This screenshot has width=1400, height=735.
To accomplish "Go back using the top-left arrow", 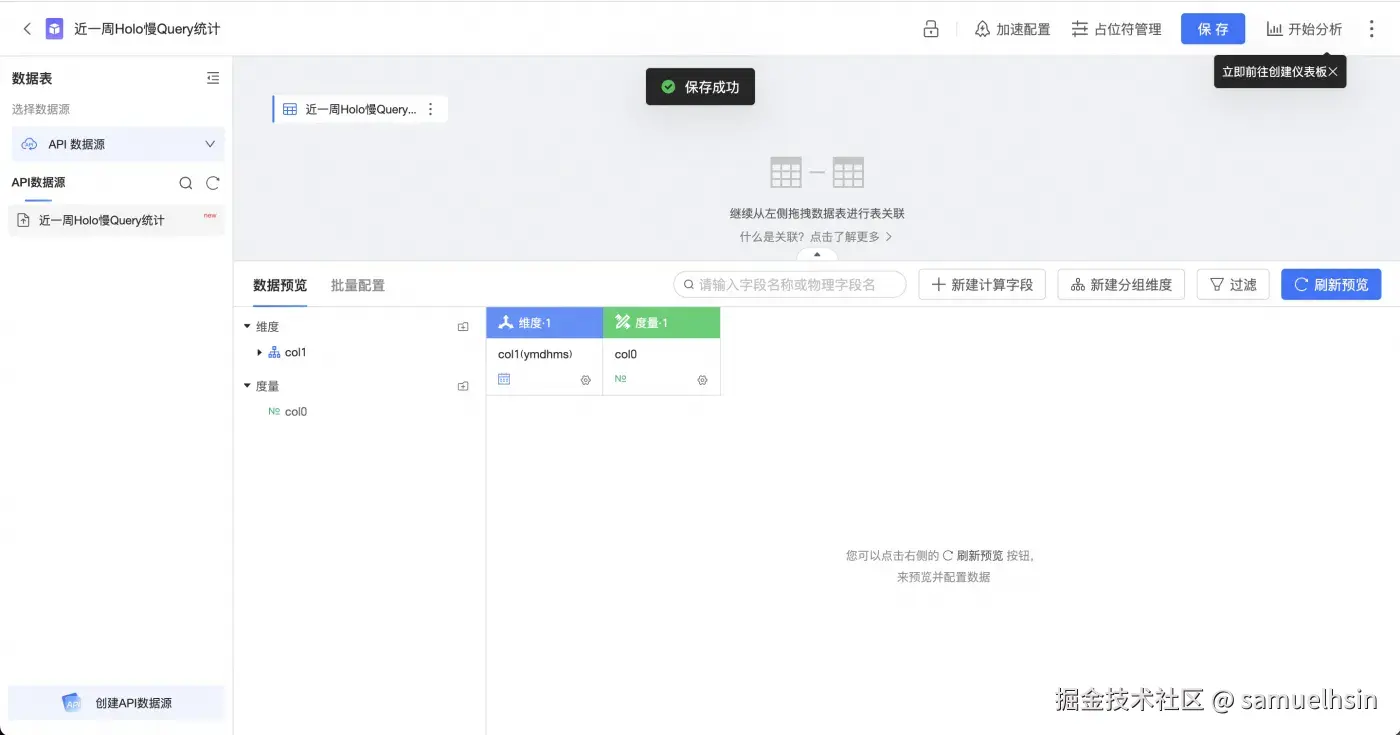I will click(x=27, y=29).
